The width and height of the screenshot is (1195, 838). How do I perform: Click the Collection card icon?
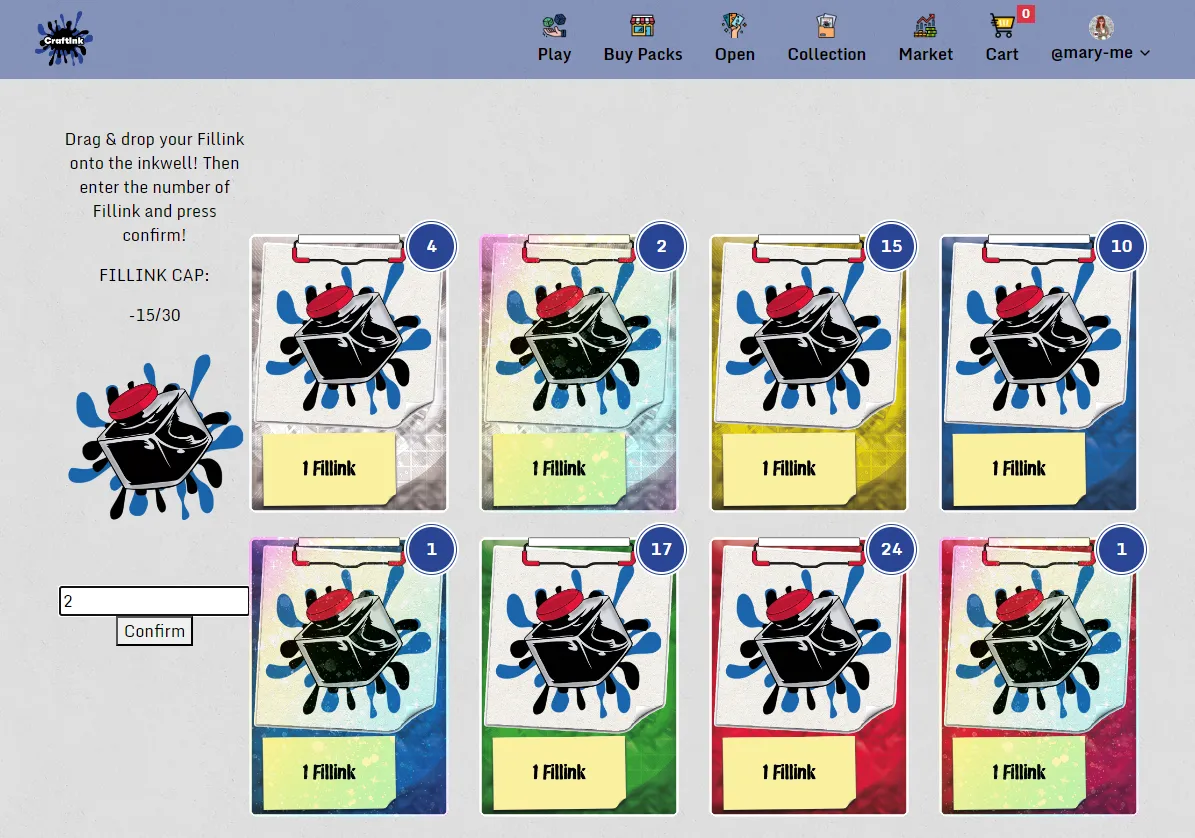826,26
